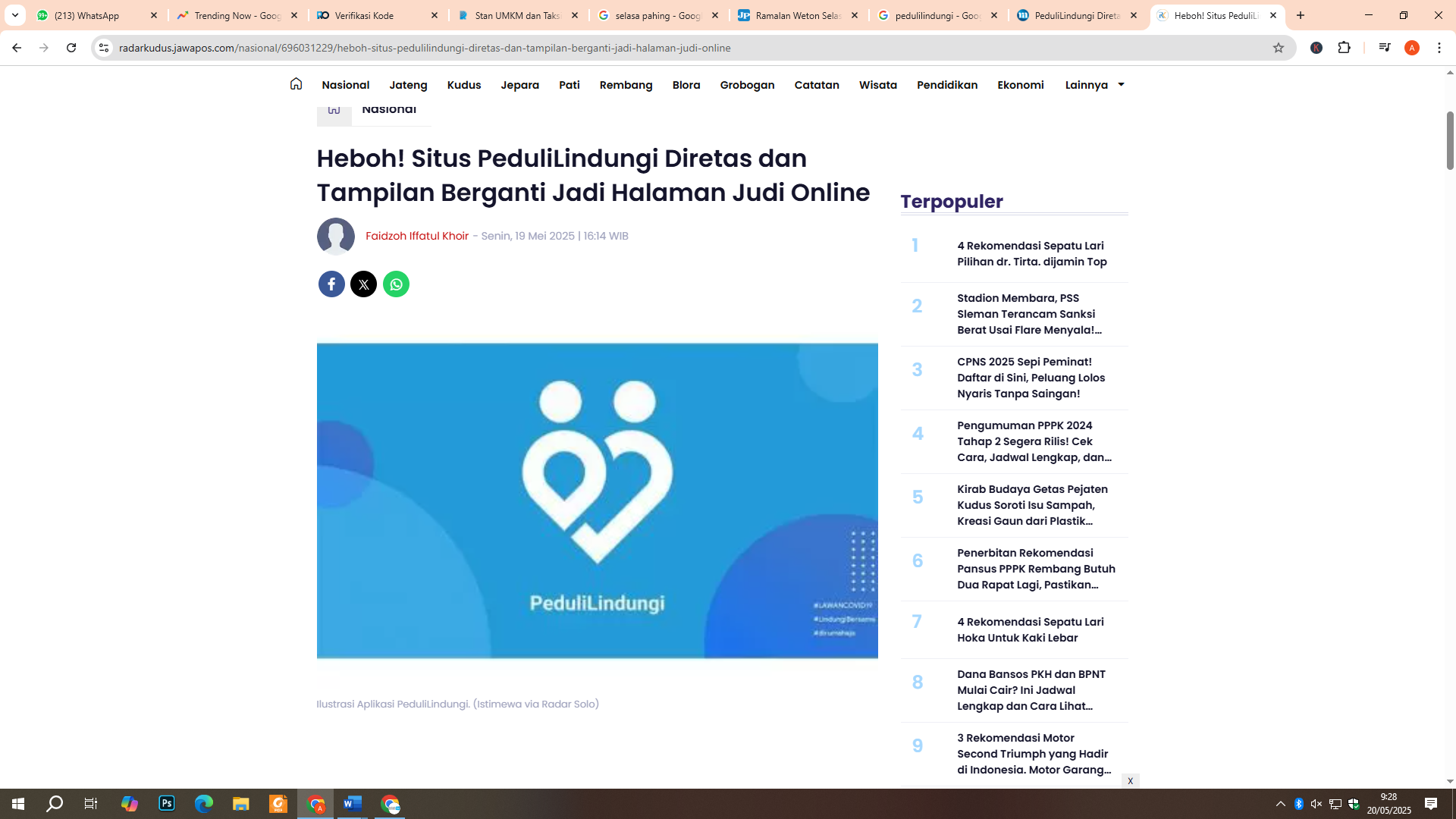Open Task View on taskbar
The image size is (1456, 819).
91,804
